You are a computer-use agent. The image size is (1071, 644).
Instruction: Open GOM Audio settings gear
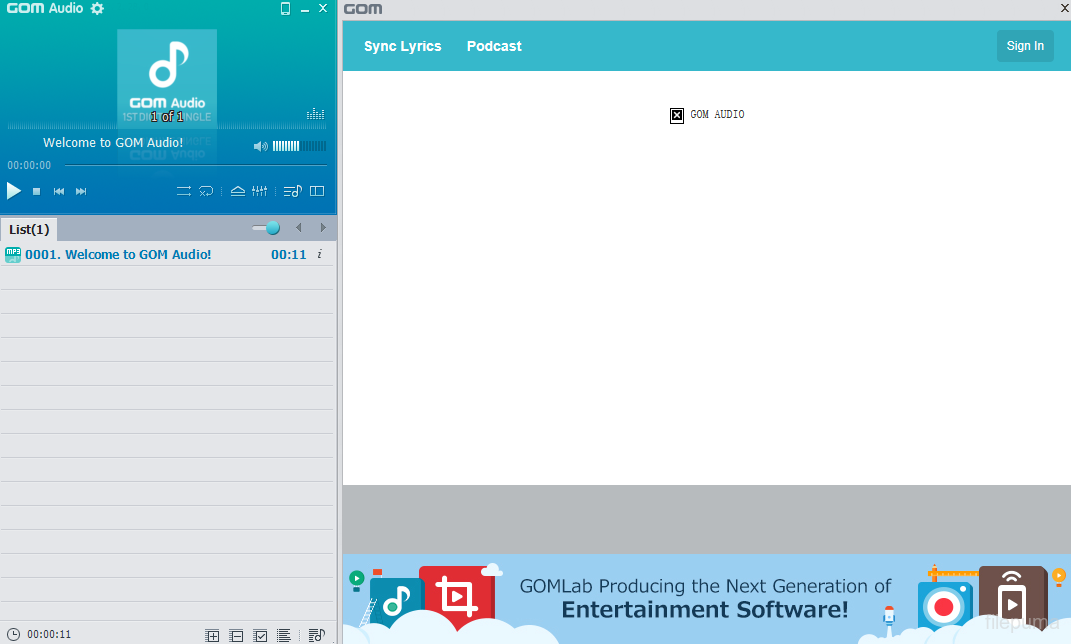coord(98,9)
